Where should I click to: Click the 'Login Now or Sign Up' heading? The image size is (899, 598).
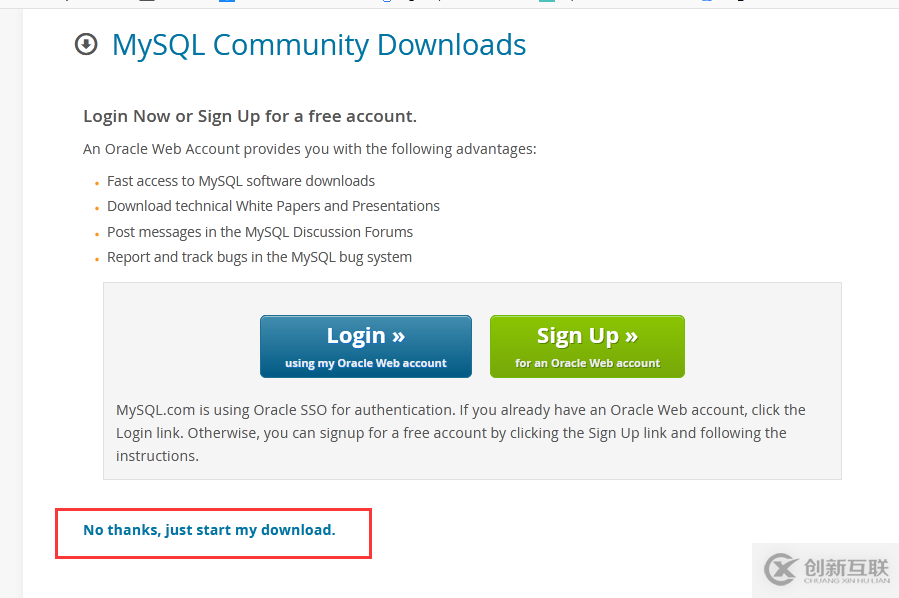(250, 116)
